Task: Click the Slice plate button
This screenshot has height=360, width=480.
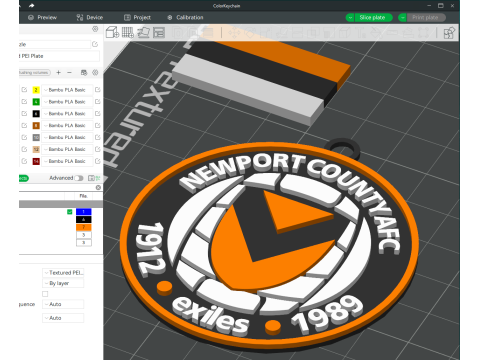Action: pyautogui.click(x=373, y=17)
